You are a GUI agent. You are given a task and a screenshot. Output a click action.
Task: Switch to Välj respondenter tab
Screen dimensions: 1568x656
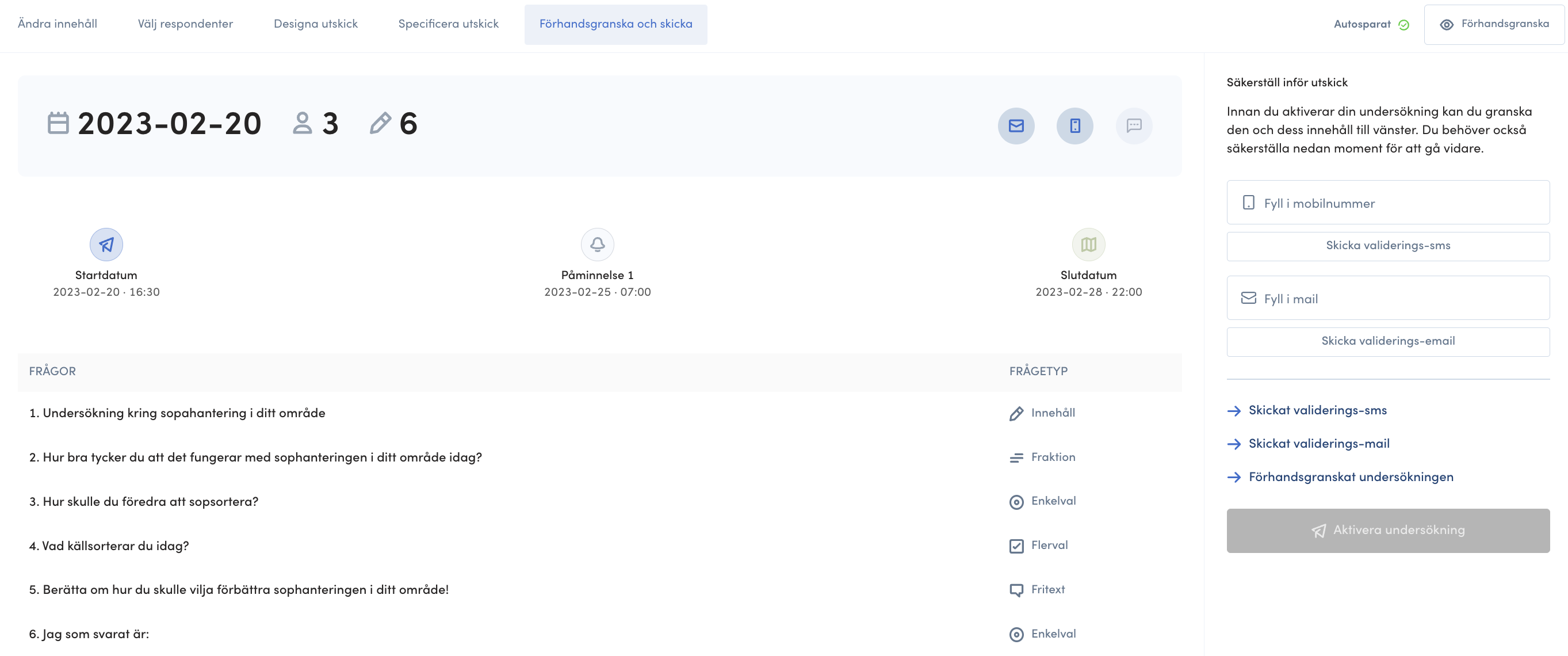[185, 24]
